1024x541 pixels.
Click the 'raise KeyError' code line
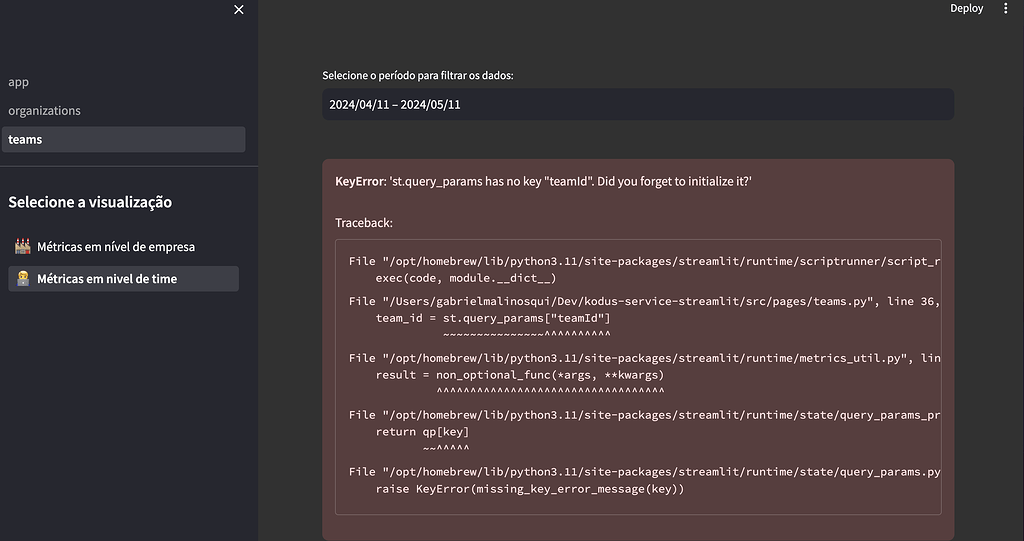coord(530,489)
